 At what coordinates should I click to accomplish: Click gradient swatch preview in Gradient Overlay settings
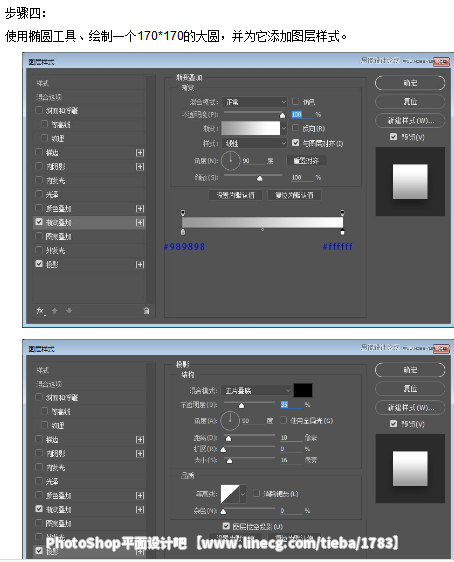(x=250, y=128)
